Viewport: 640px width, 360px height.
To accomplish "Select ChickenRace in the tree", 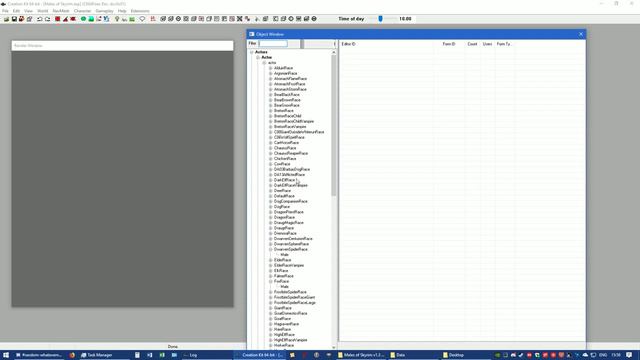I will click(285, 159).
